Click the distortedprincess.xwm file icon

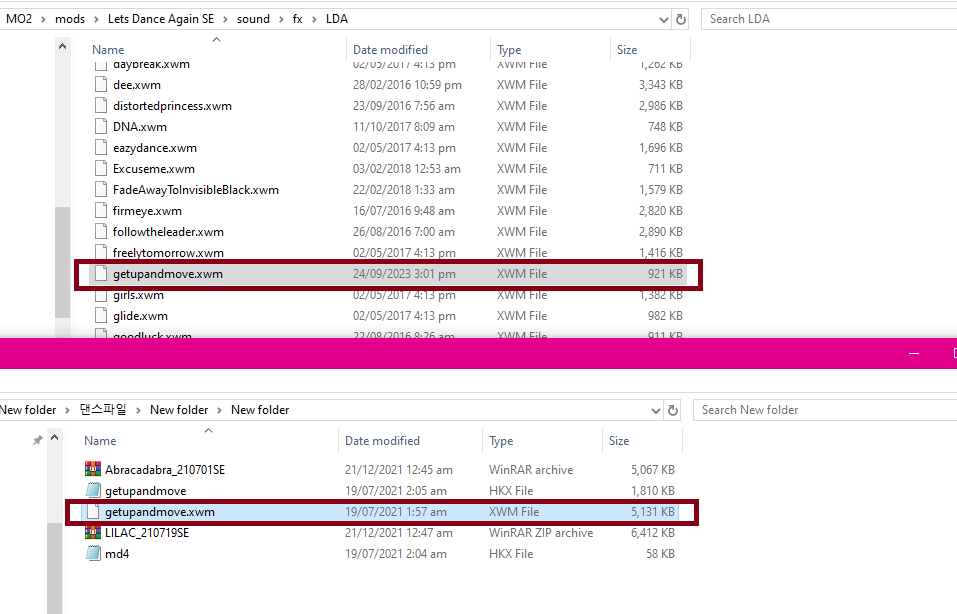pos(101,106)
